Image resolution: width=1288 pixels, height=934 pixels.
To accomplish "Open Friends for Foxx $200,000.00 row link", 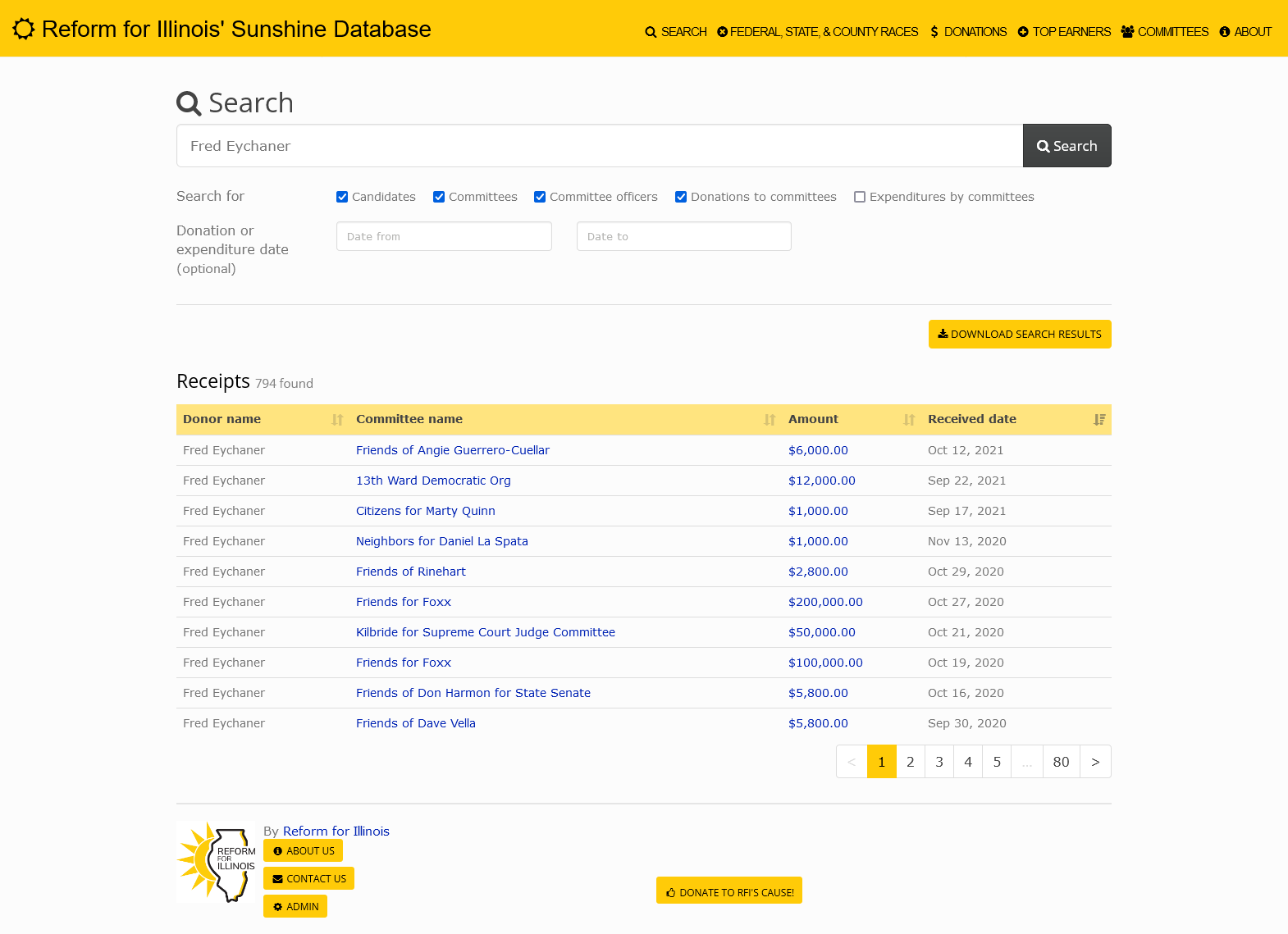I will point(404,602).
